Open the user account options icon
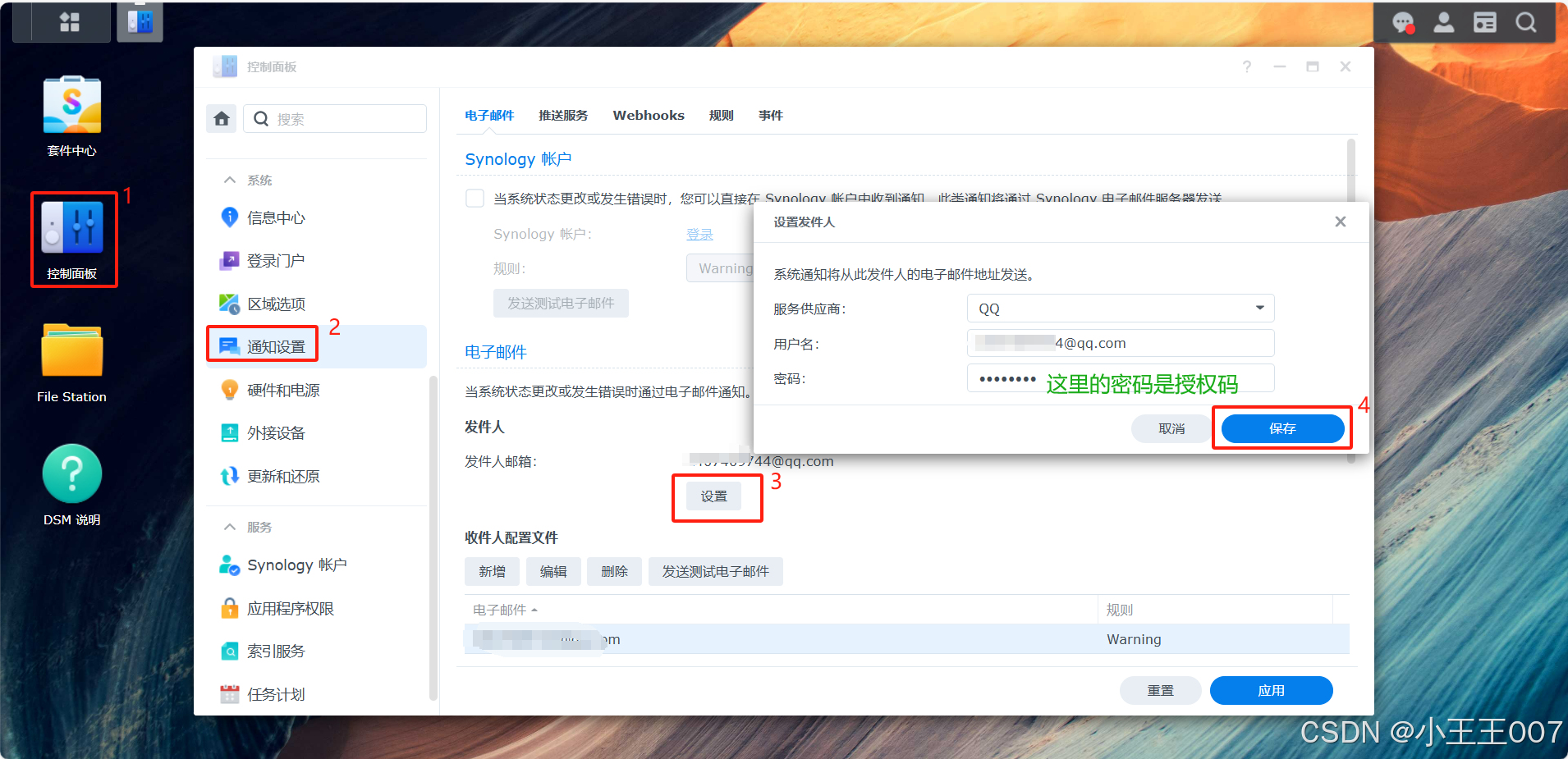 (x=1444, y=23)
